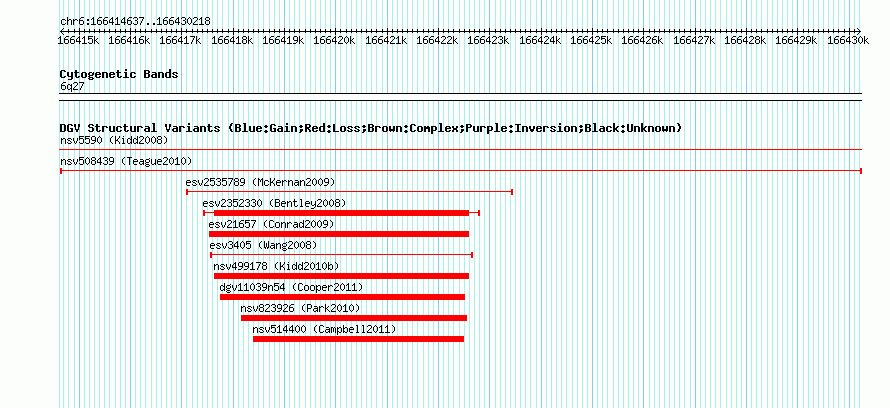
Task: Click the 6q27 cytogenetic band line
Action: tap(461, 96)
